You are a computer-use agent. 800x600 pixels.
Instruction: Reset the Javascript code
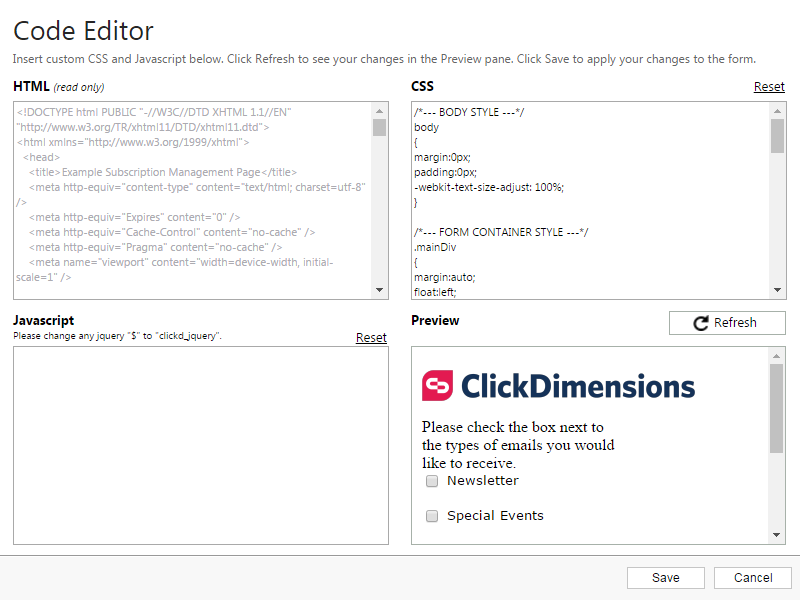[x=371, y=338]
